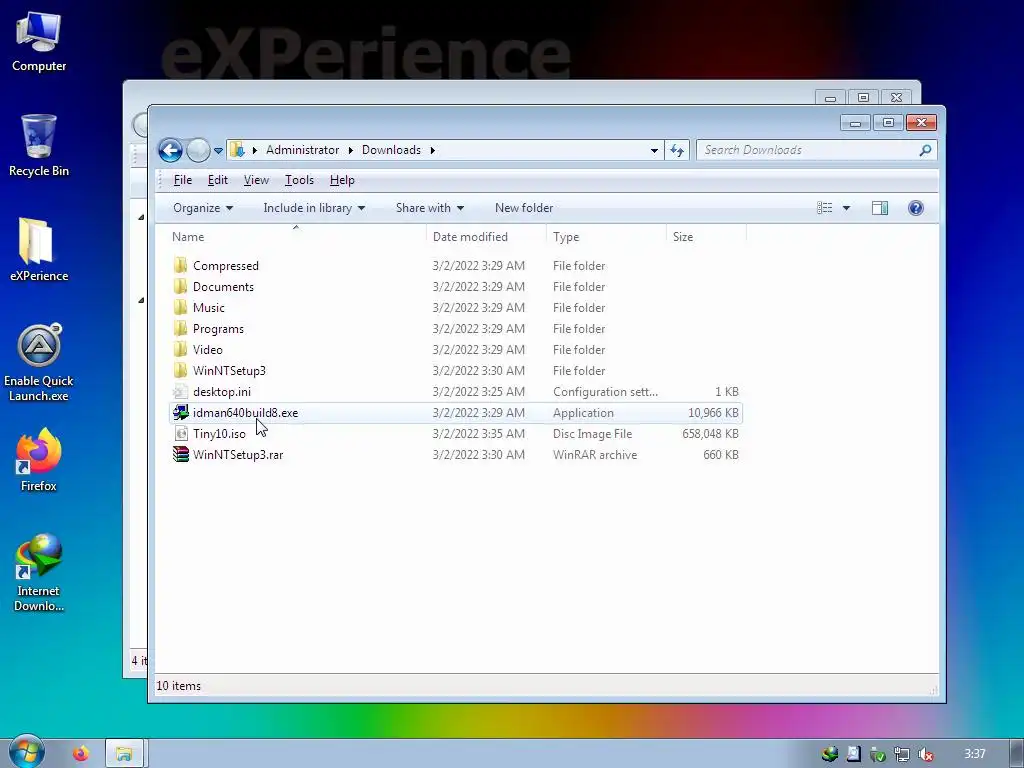Image resolution: width=1024 pixels, height=768 pixels.
Task: Open the Help question mark icon
Action: 916,208
